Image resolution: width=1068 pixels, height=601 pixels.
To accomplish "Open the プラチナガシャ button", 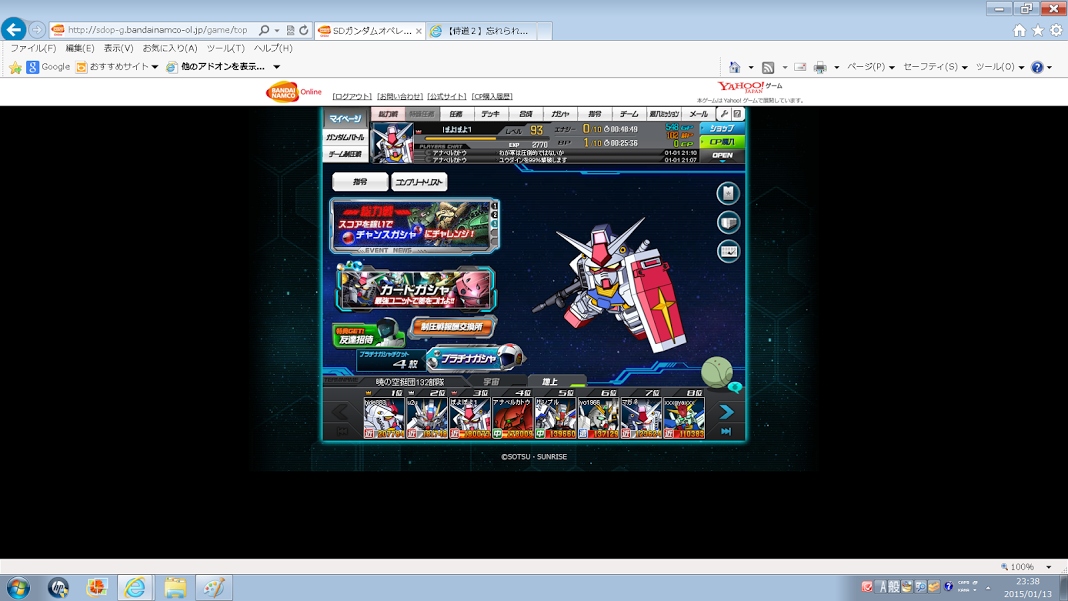I will click(x=475, y=358).
